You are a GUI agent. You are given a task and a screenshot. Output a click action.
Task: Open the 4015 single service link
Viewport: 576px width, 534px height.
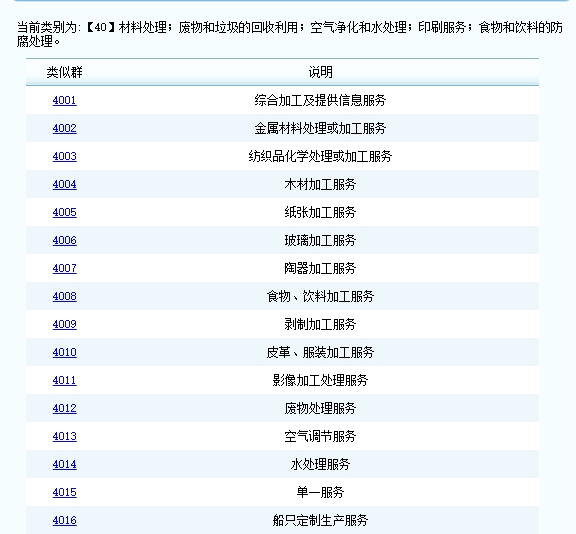[x=64, y=492]
